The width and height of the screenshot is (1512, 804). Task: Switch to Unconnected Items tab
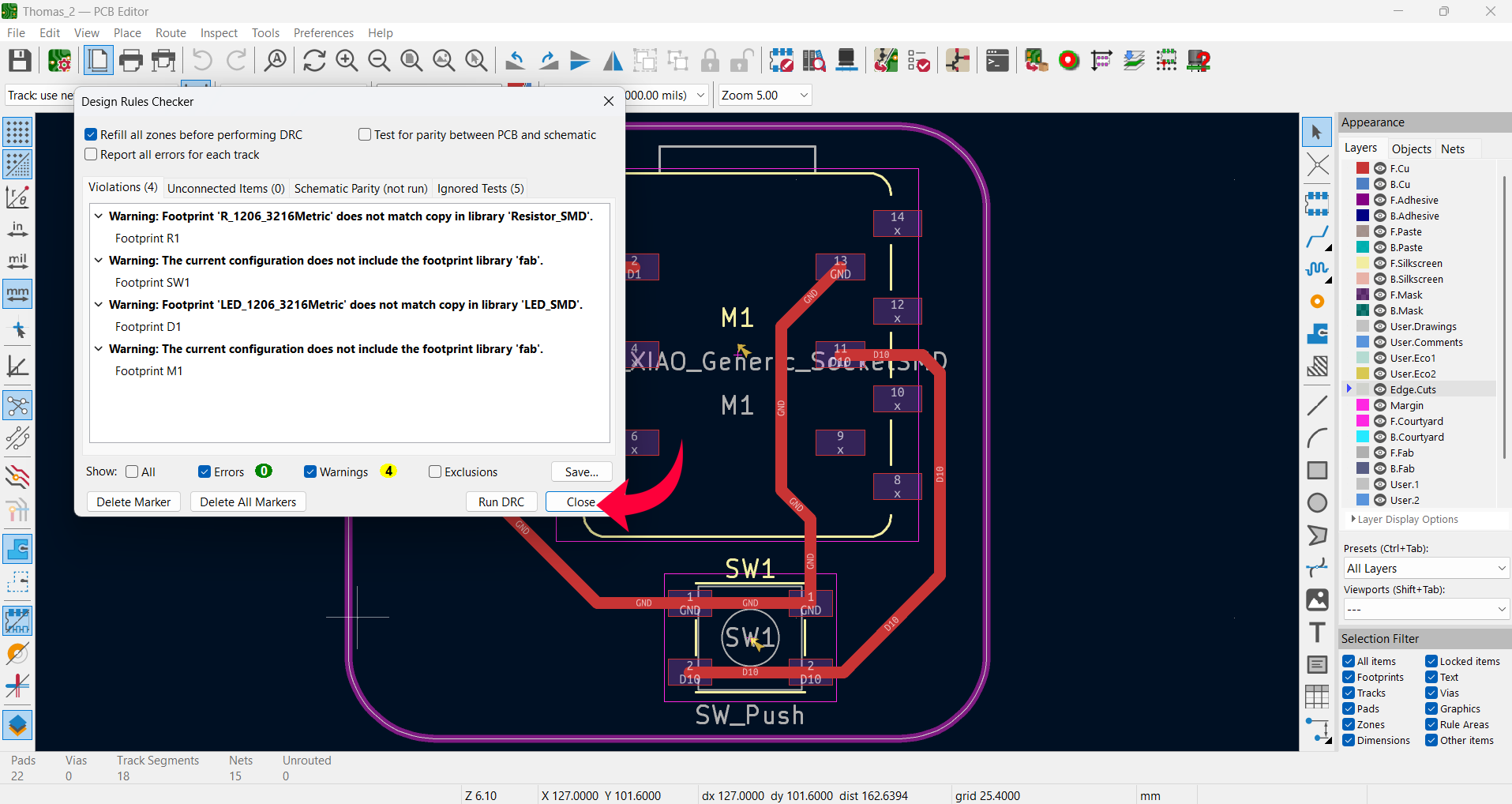[226, 189]
